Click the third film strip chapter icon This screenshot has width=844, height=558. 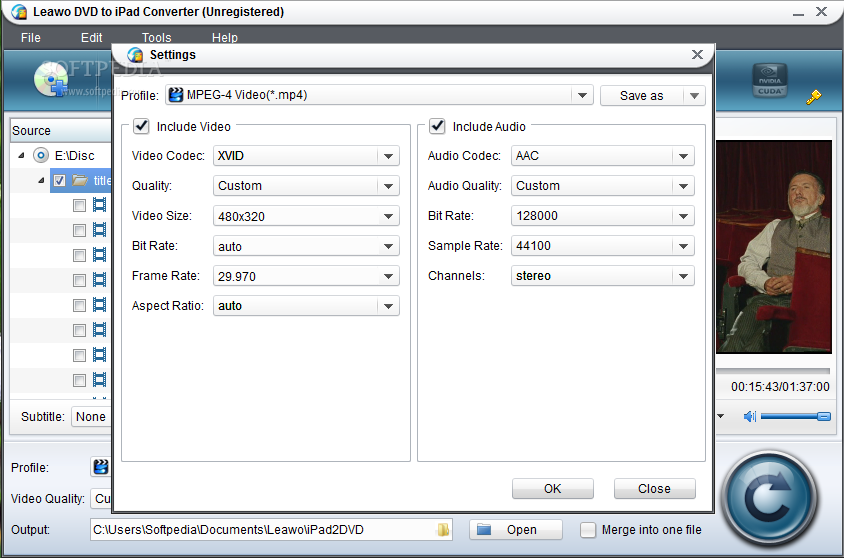click(100, 255)
